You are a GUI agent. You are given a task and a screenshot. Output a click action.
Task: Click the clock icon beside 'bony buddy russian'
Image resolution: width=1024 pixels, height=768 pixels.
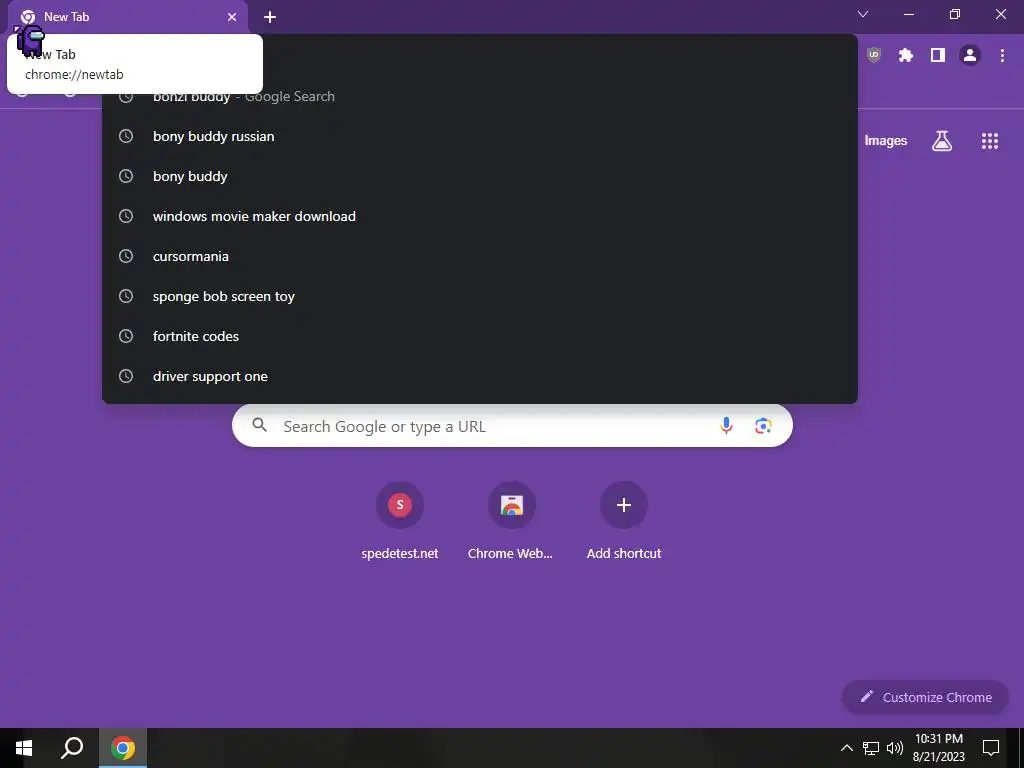click(x=126, y=136)
